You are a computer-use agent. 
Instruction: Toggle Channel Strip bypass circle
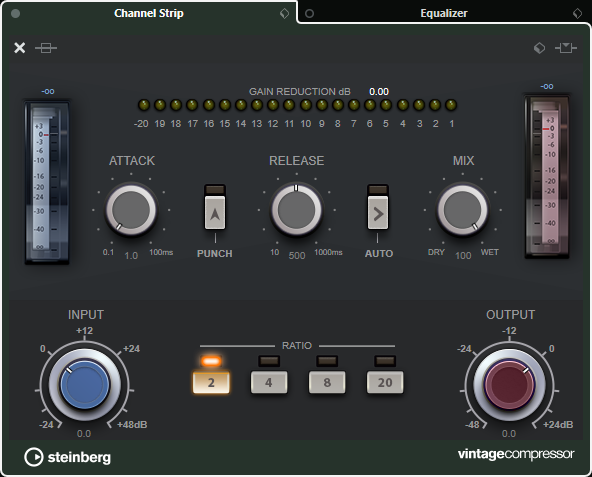coord(15,14)
